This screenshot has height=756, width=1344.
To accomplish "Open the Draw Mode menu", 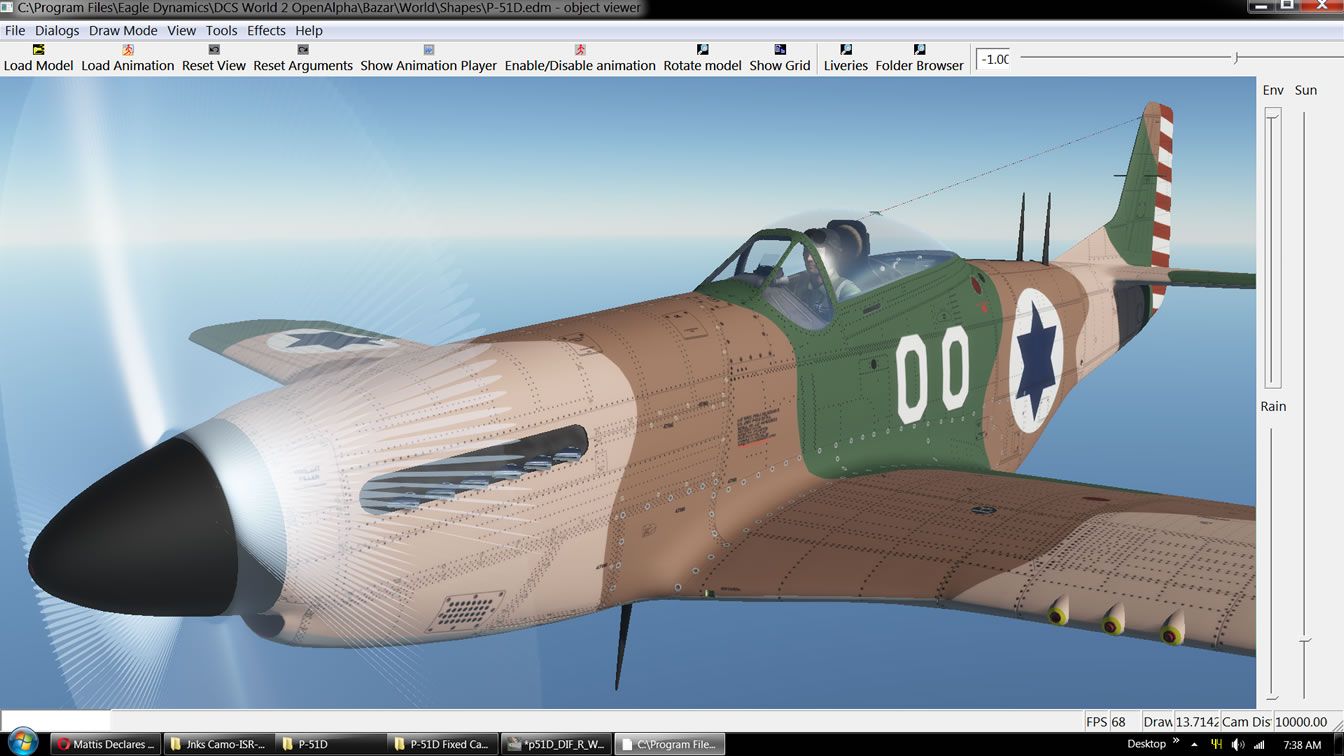I will tap(123, 31).
